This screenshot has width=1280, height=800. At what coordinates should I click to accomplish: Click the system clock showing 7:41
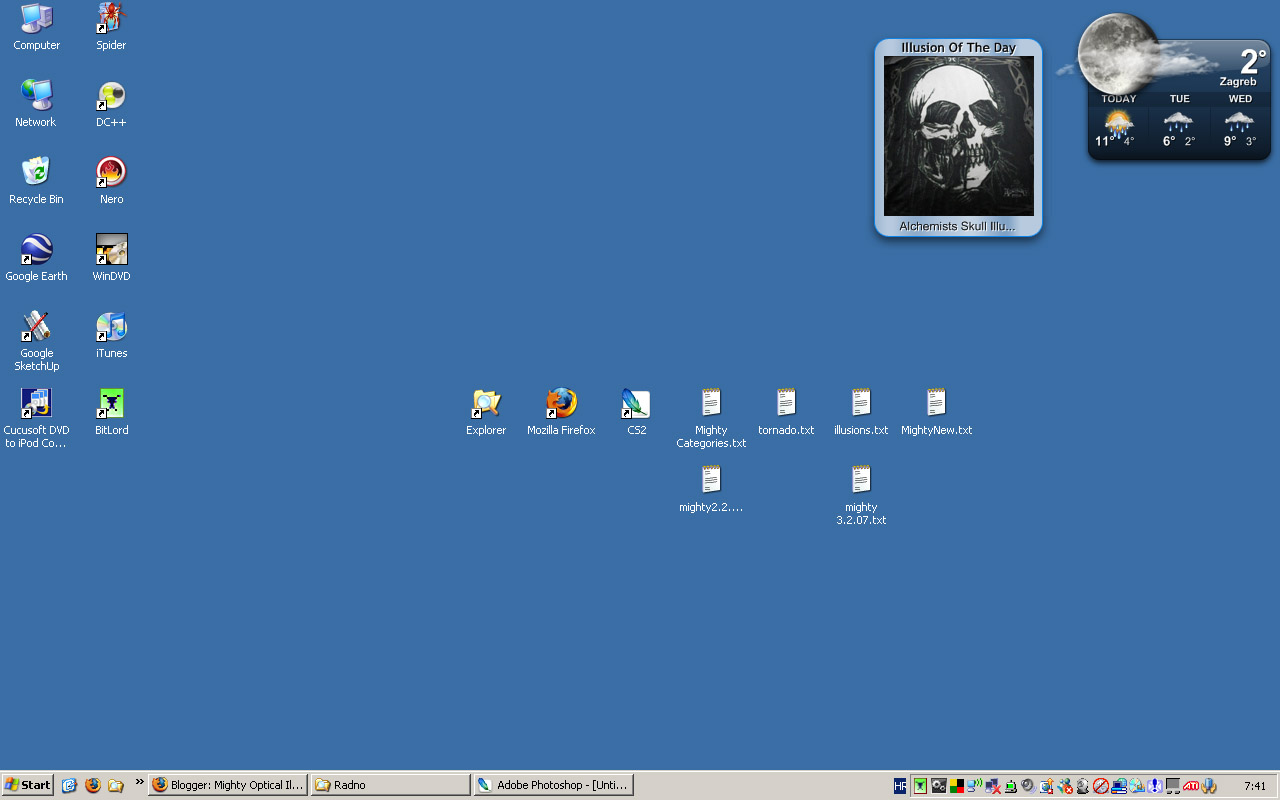pyautogui.click(x=1255, y=786)
